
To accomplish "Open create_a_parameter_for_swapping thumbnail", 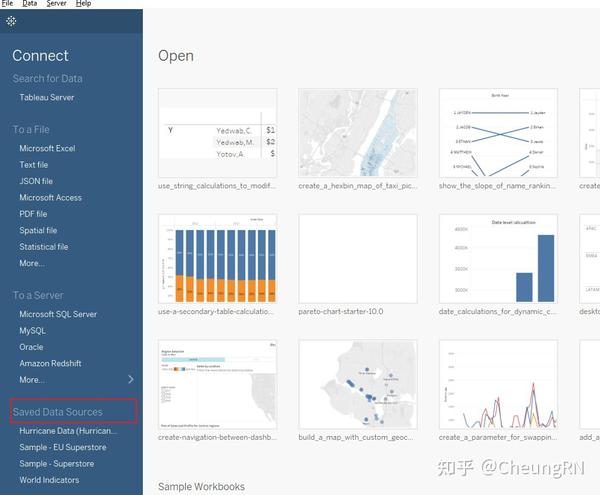I will coord(498,384).
